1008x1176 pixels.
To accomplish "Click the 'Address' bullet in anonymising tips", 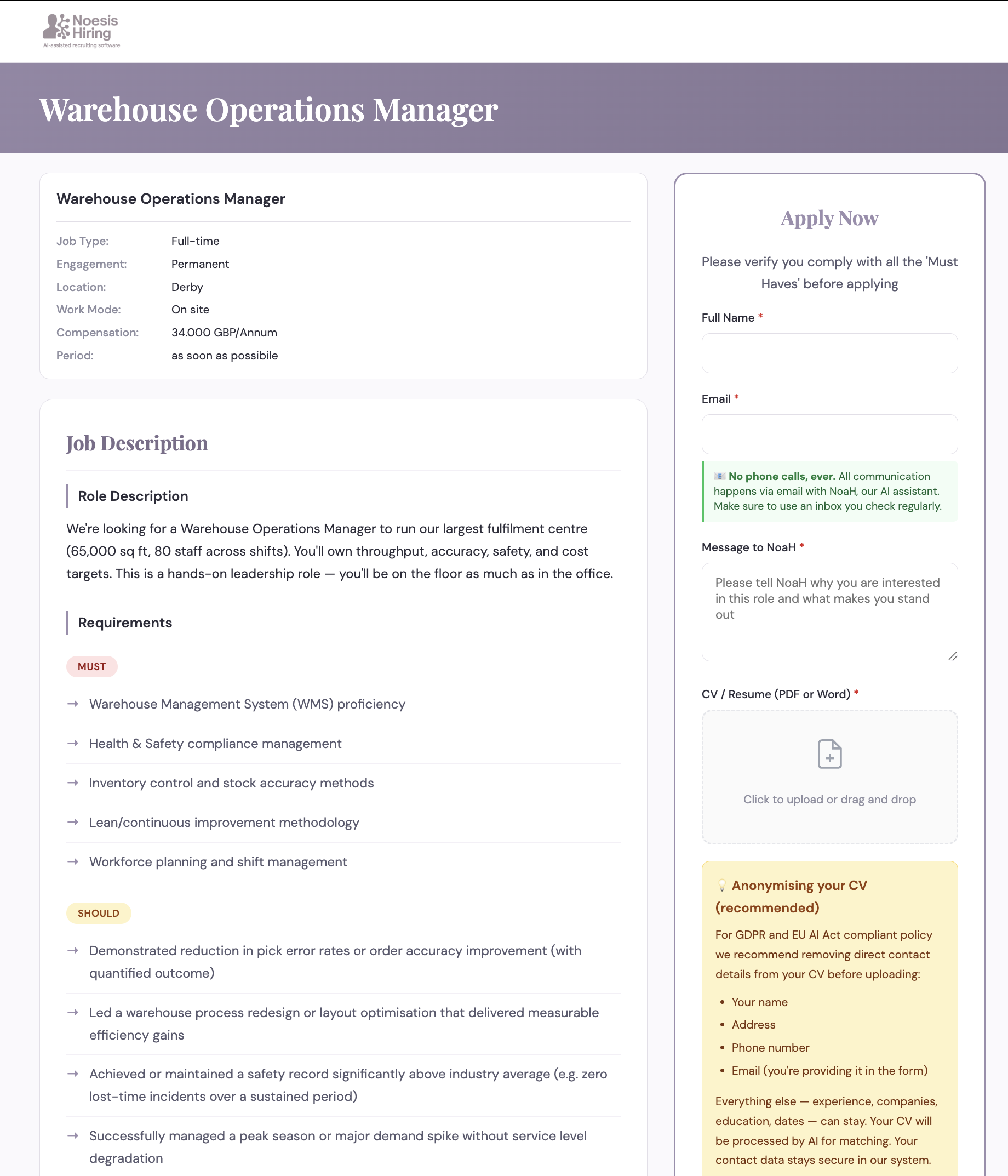I will pos(753,1024).
